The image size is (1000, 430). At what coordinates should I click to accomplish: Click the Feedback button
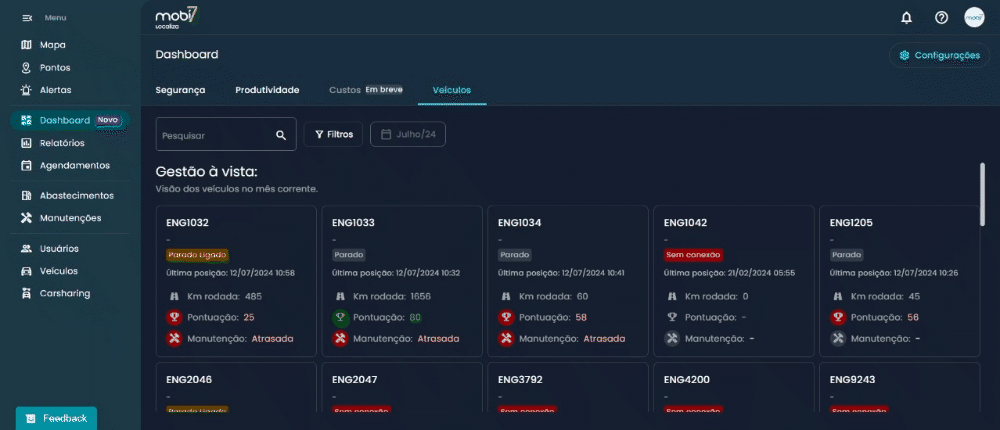pos(56,418)
